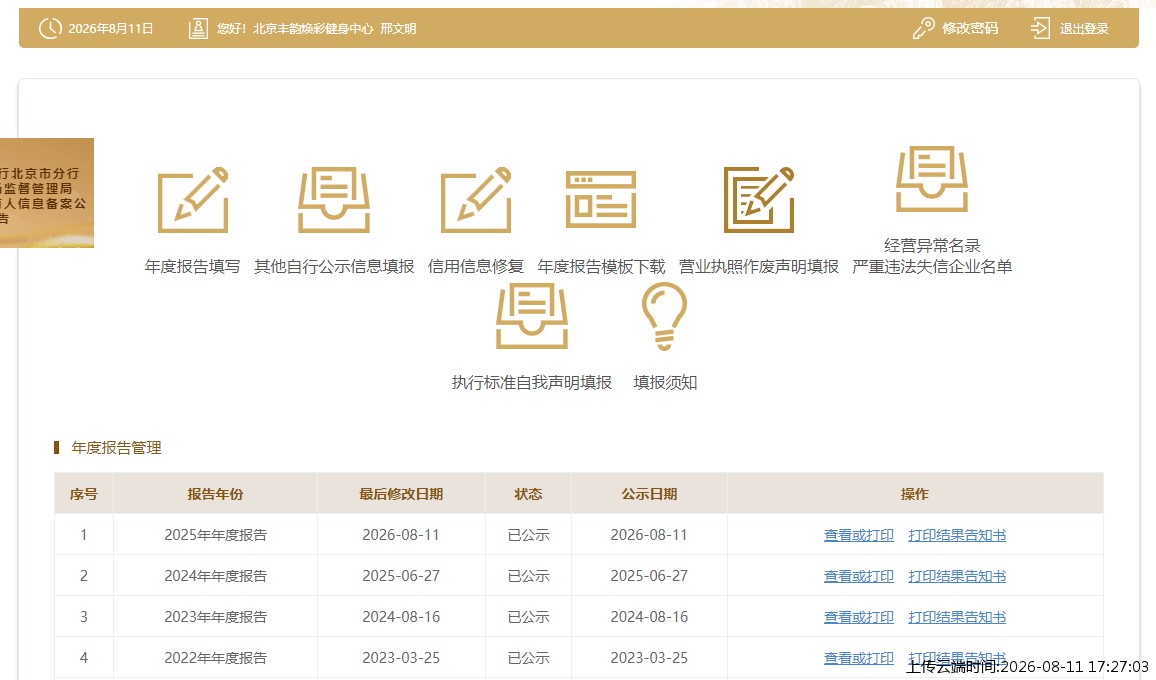1156x680 pixels.
Task: Click the 报告年份 column header
Action: 215,494
